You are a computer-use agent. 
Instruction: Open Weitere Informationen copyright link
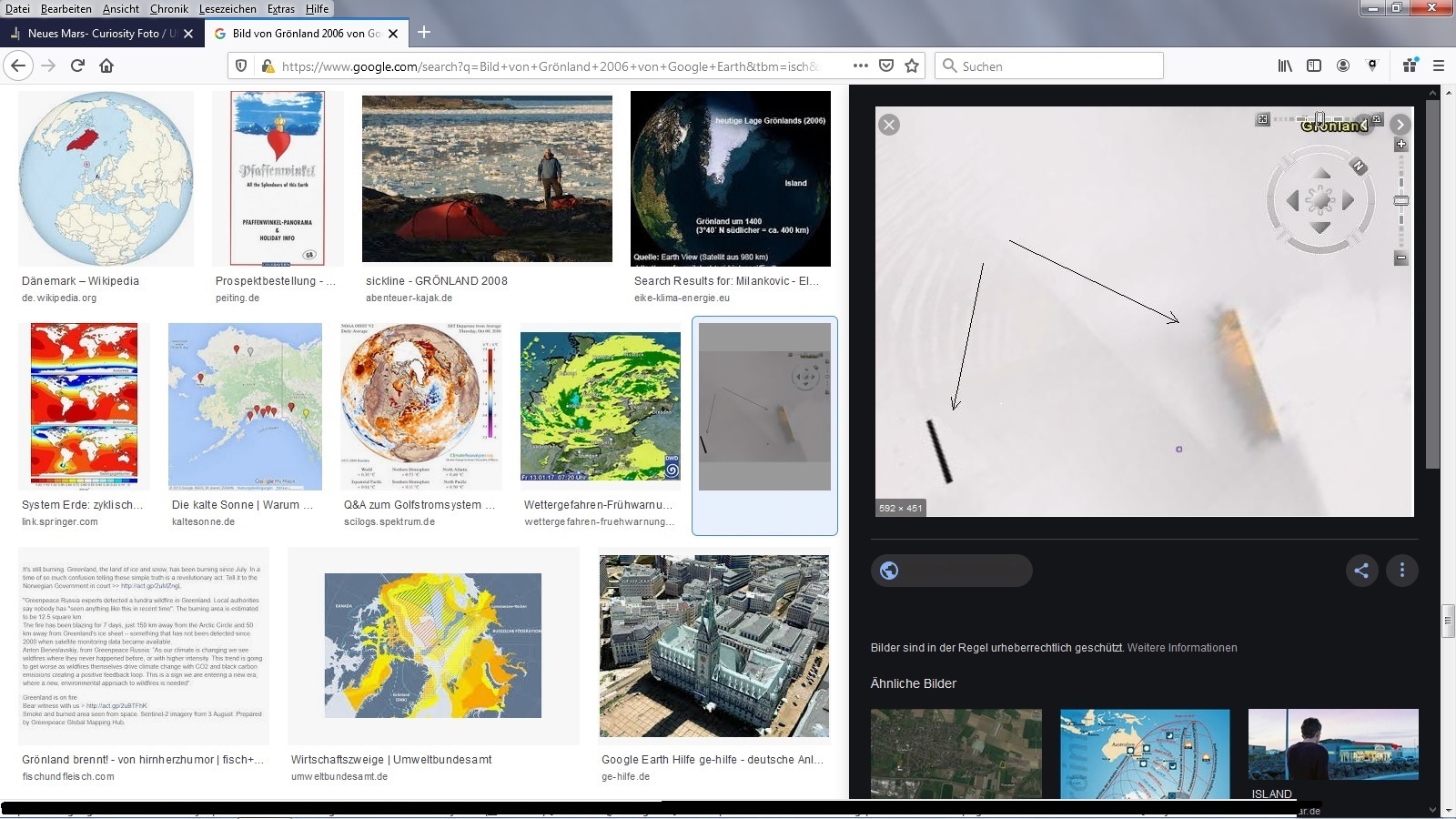(1182, 648)
